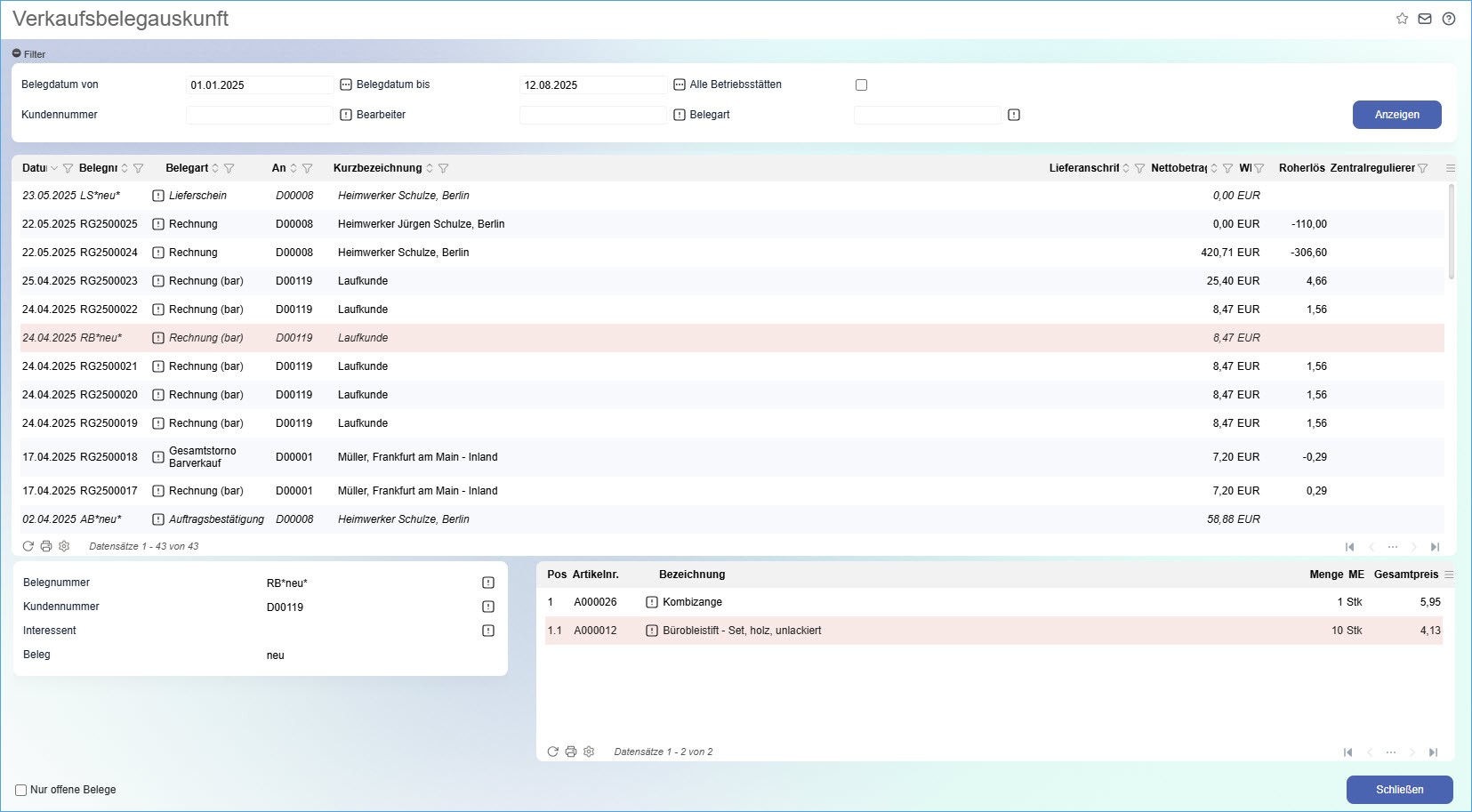Refresh the positions table
Image resolution: width=1472 pixels, height=812 pixels.
553,752
